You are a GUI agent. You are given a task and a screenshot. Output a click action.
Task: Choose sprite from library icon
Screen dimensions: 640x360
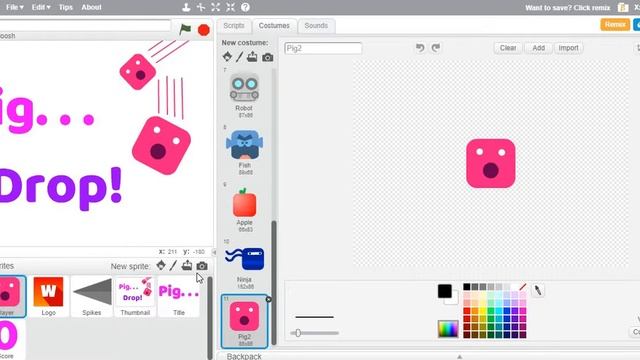(161, 265)
